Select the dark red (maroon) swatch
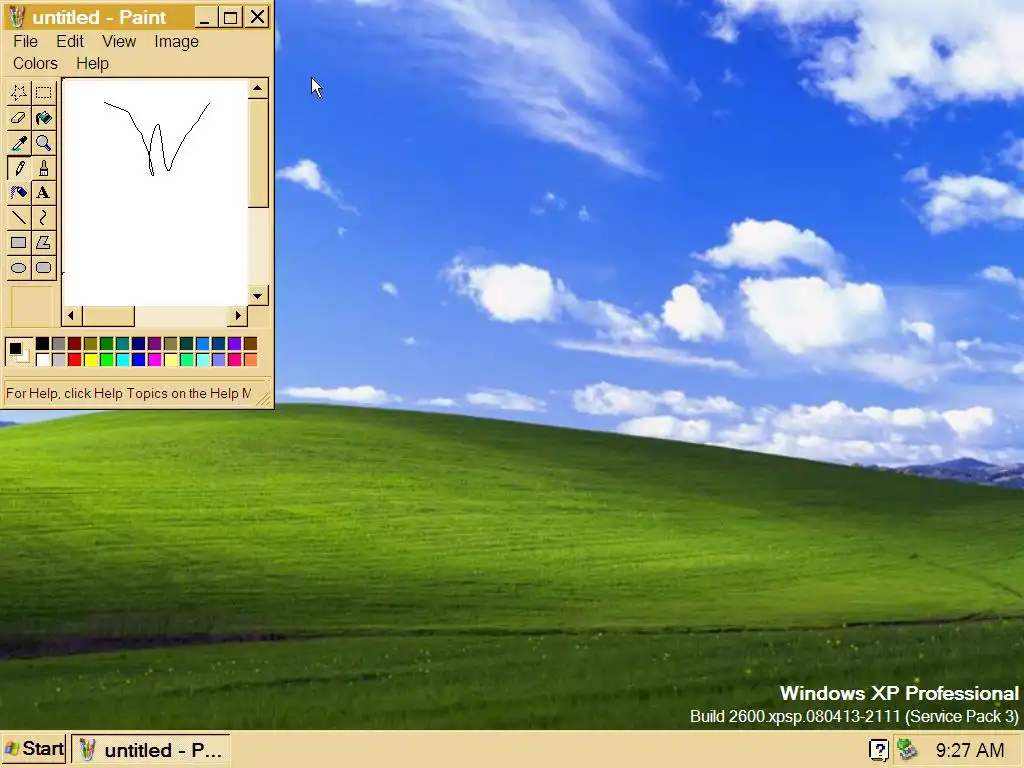1024x768 pixels. click(74, 344)
